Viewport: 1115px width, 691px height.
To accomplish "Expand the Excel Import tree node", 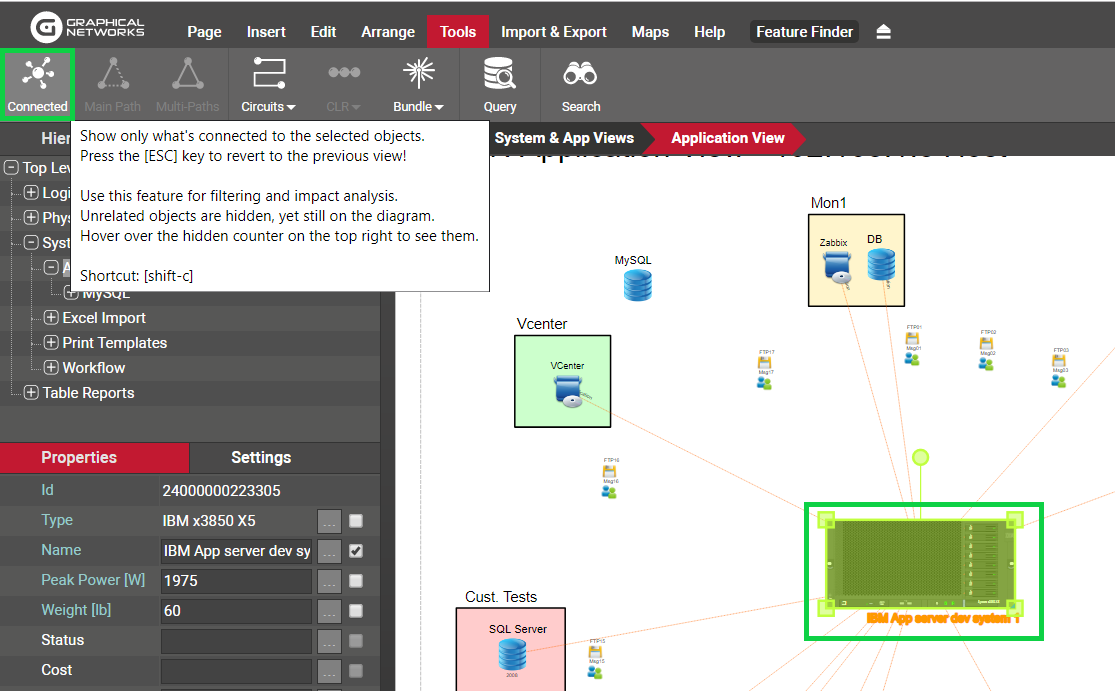I will tap(52, 318).
